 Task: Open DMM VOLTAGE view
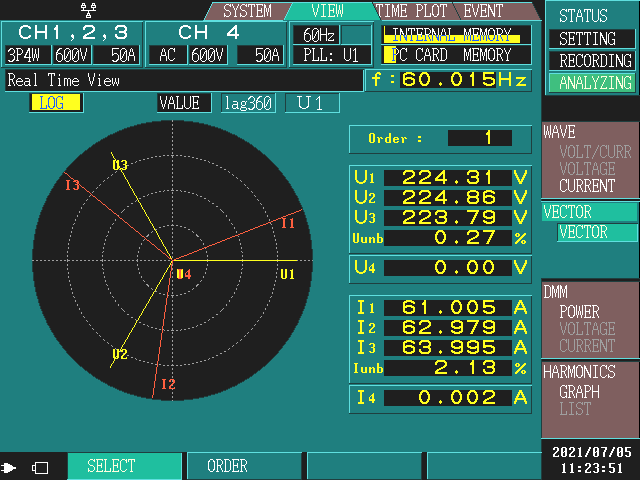pyautogui.click(x=587, y=329)
